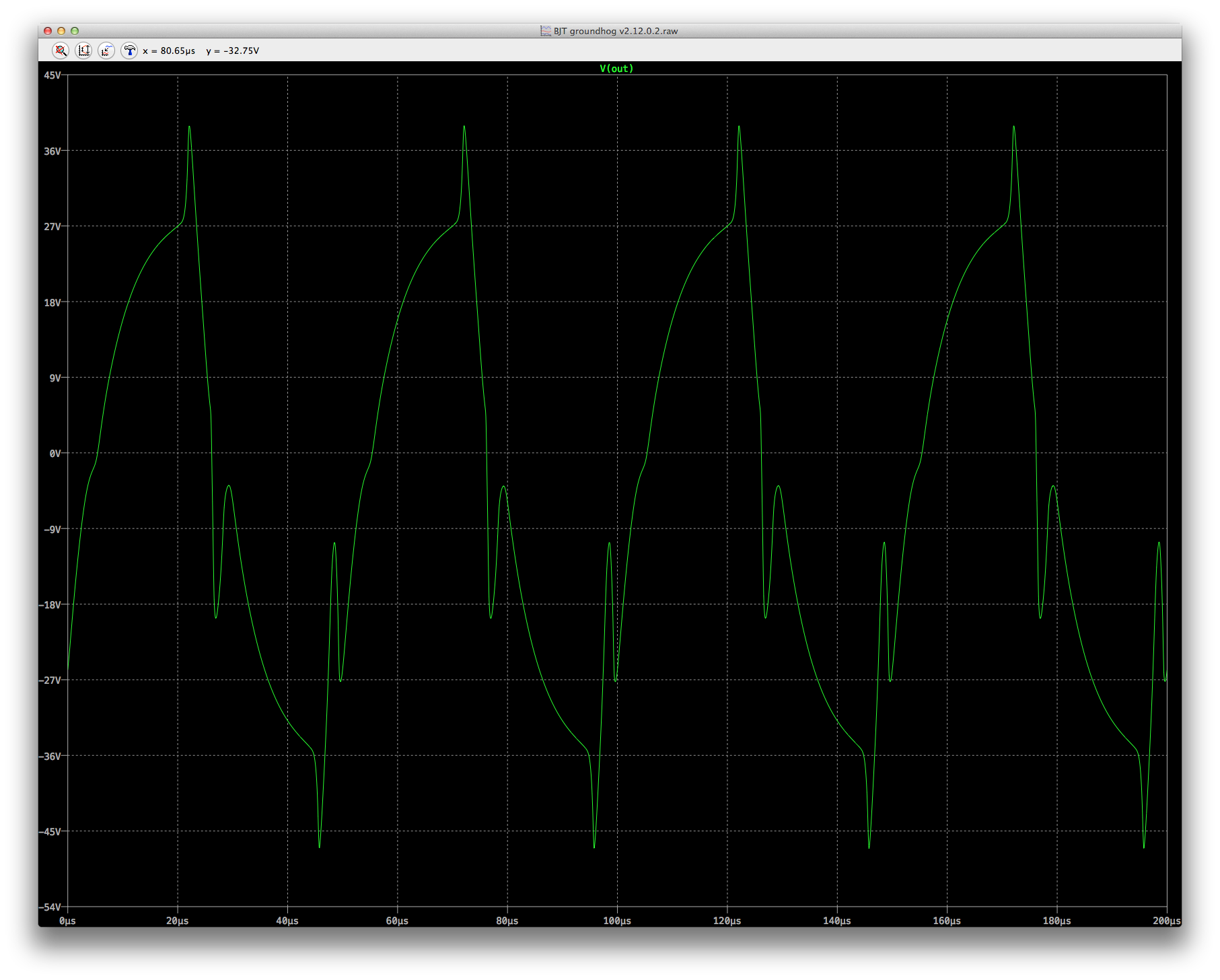Click the -27V vertical axis label
The image size is (1220, 980).
point(50,680)
